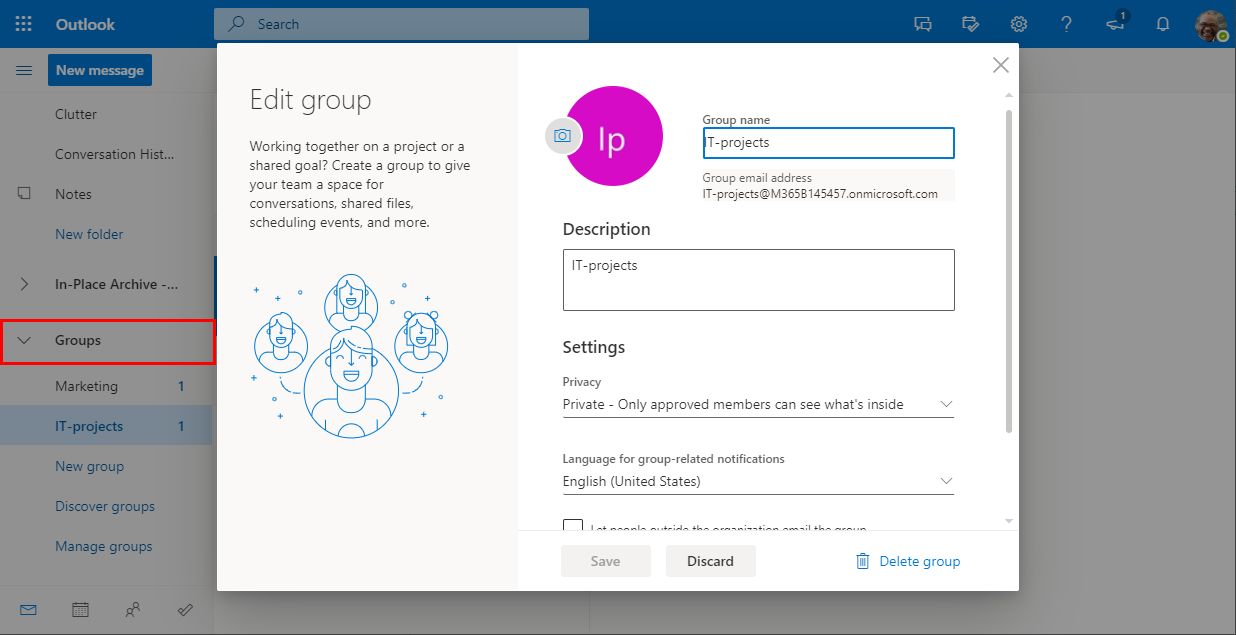Open the People contacts icon
Screen dimensions: 1236x635
click(133, 609)
